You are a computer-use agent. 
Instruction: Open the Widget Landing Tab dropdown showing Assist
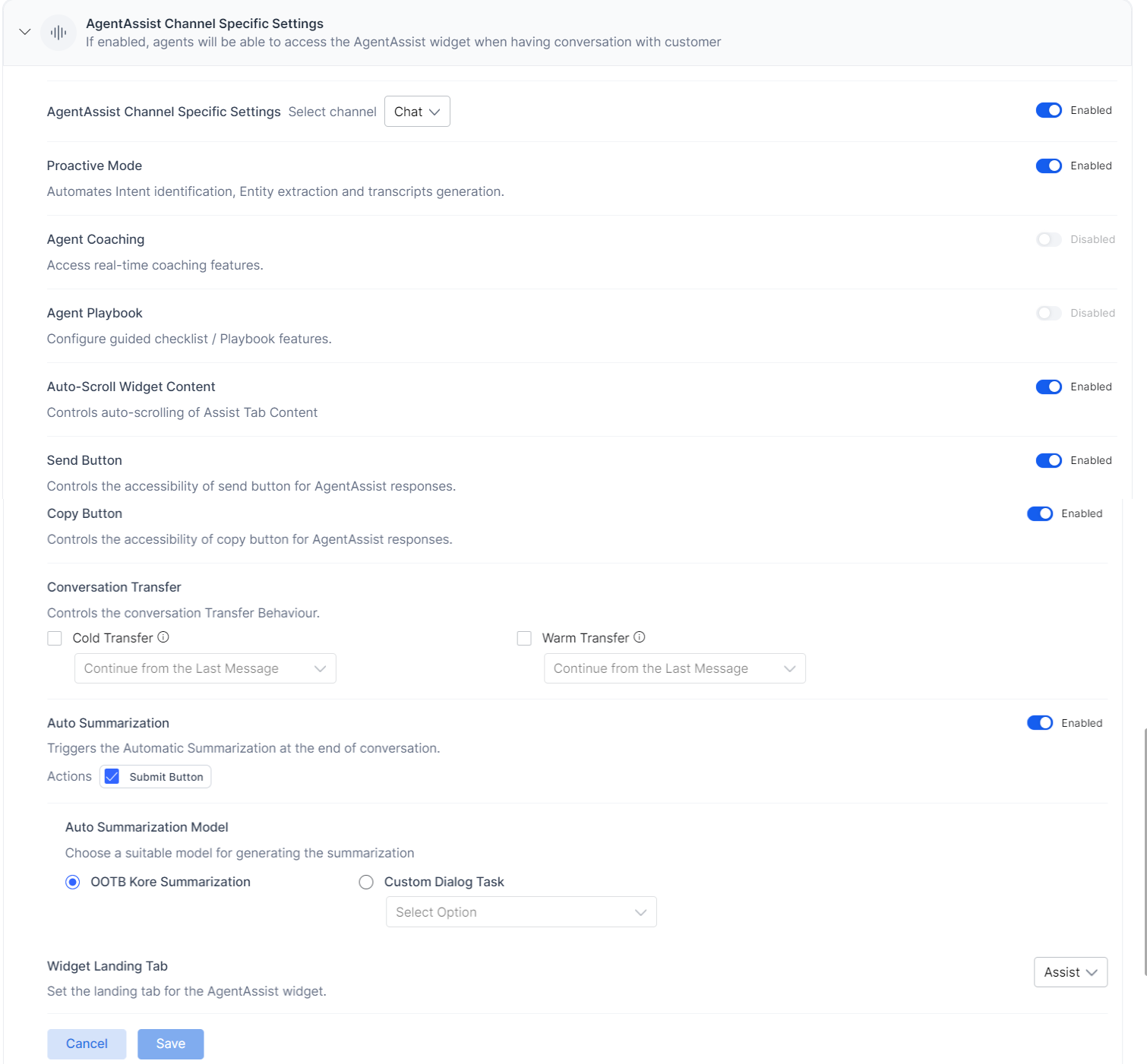tap(1070, 971)
